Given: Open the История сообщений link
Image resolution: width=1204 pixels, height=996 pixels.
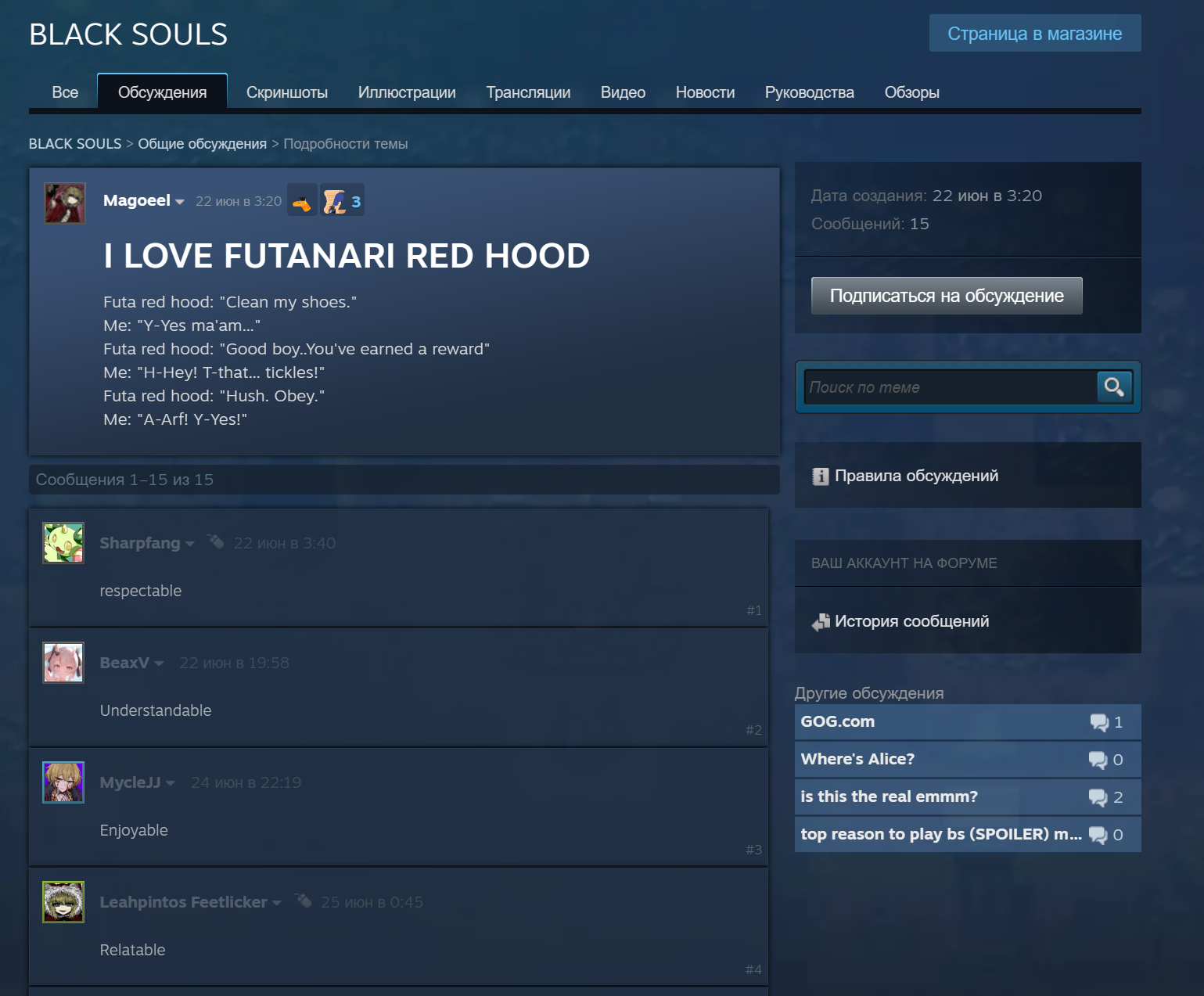Looking at the screenshot, I should point(911,621).
